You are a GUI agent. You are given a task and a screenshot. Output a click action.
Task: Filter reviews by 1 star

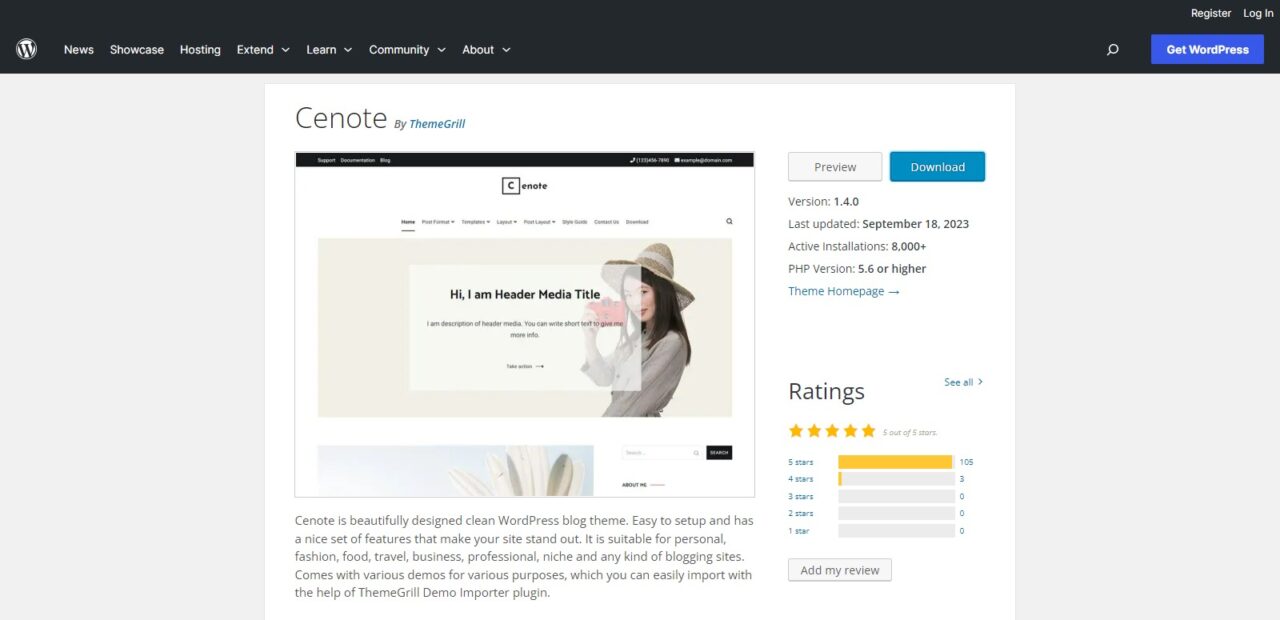799,531
